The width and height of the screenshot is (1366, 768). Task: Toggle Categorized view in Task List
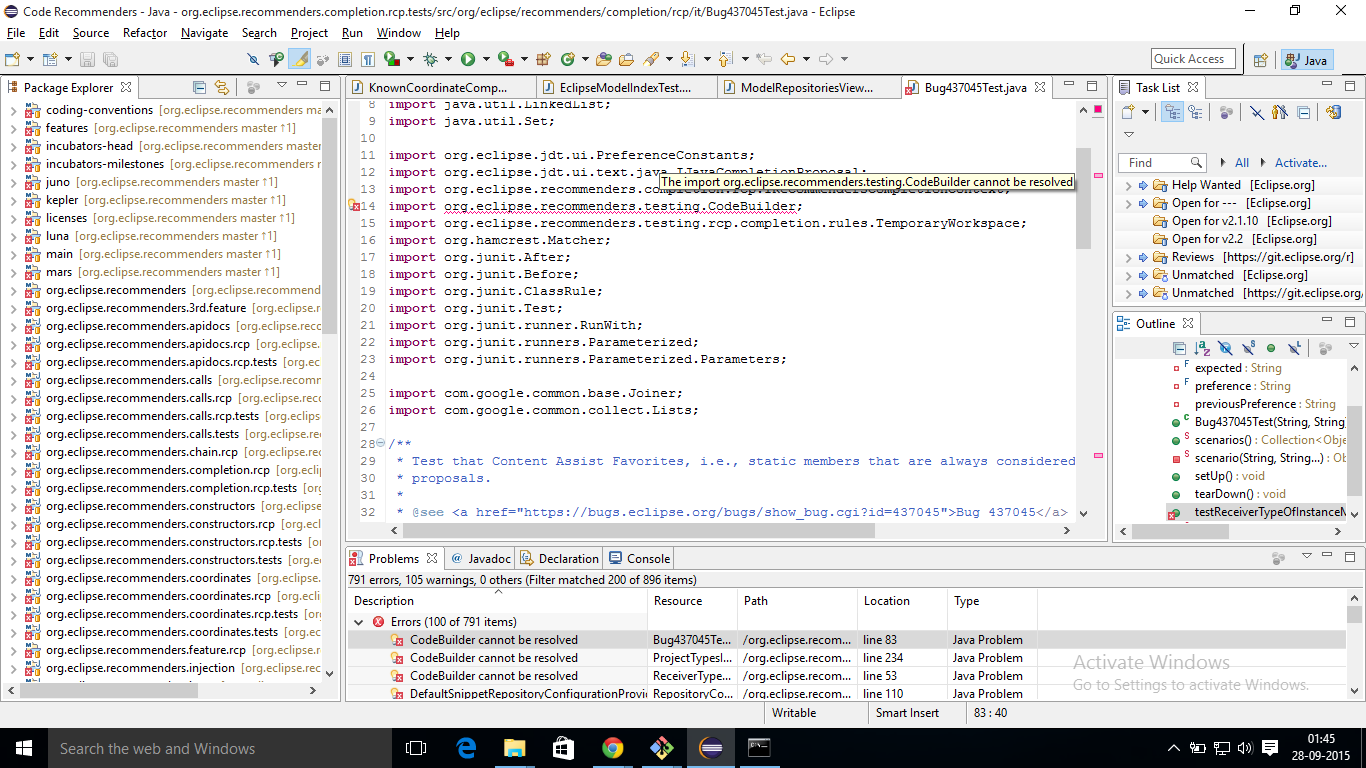(1171, 112)
